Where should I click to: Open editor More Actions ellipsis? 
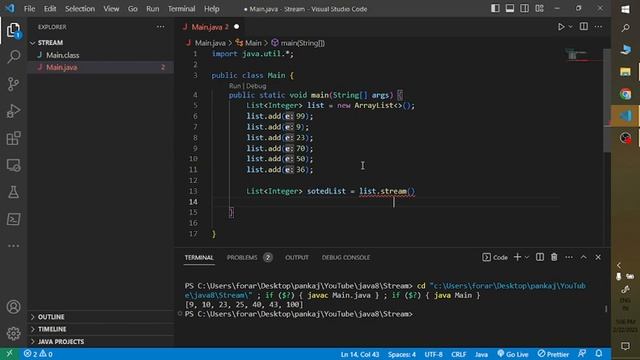point(598,27)
